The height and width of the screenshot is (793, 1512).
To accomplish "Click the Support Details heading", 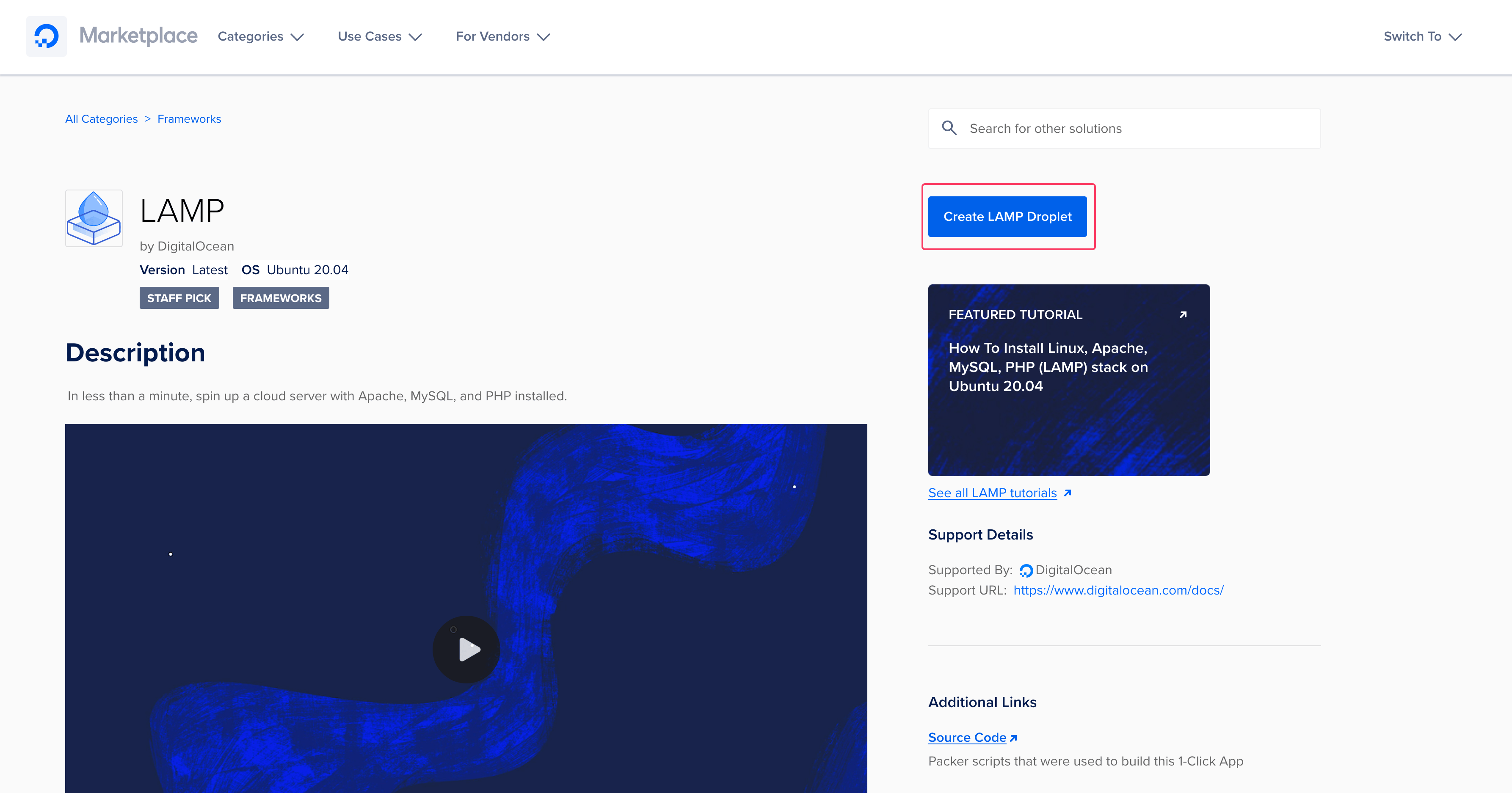I will [x=980, y=535].
